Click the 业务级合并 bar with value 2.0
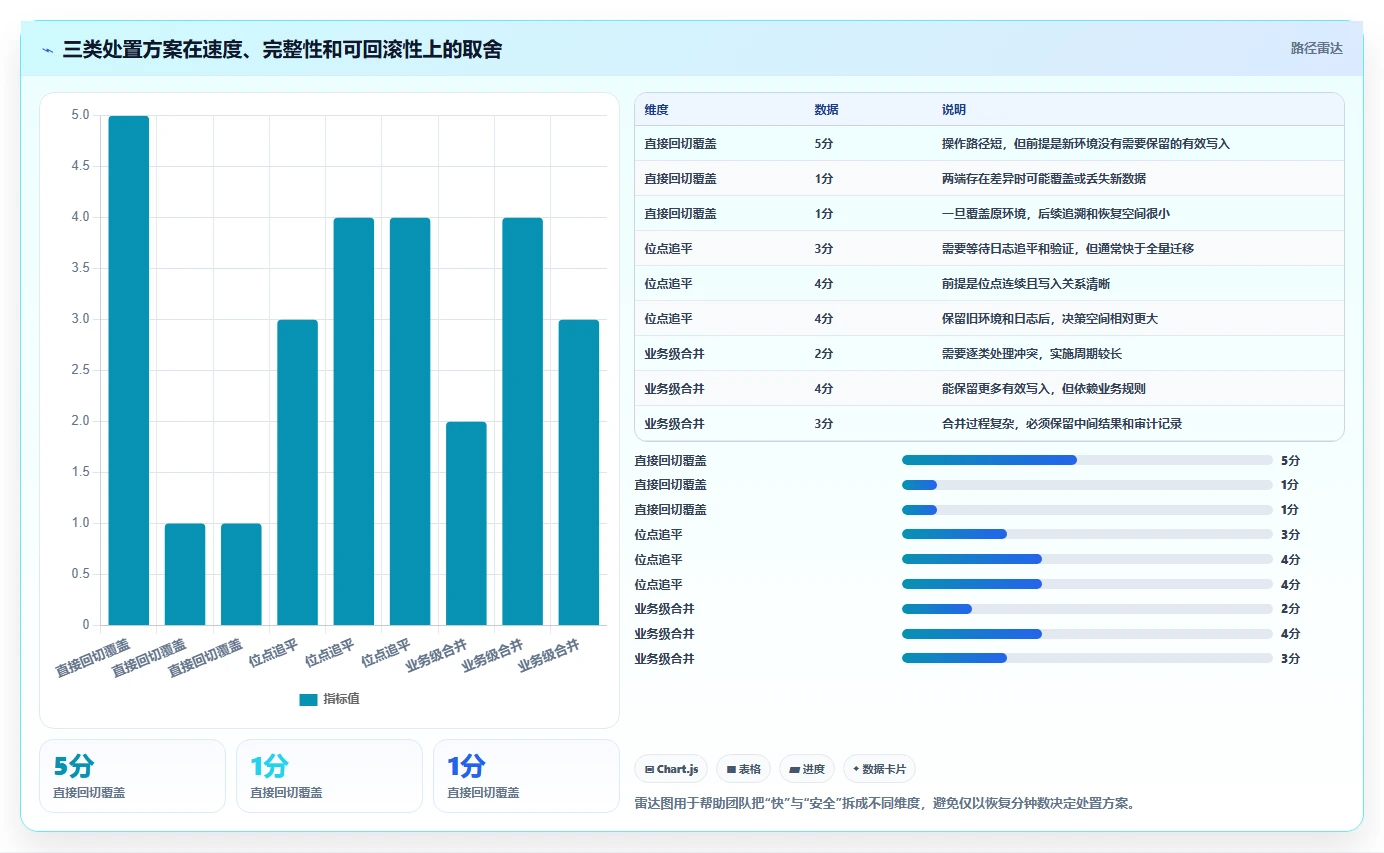This screenshot has width=1384, height=853. tap(466, 523)
